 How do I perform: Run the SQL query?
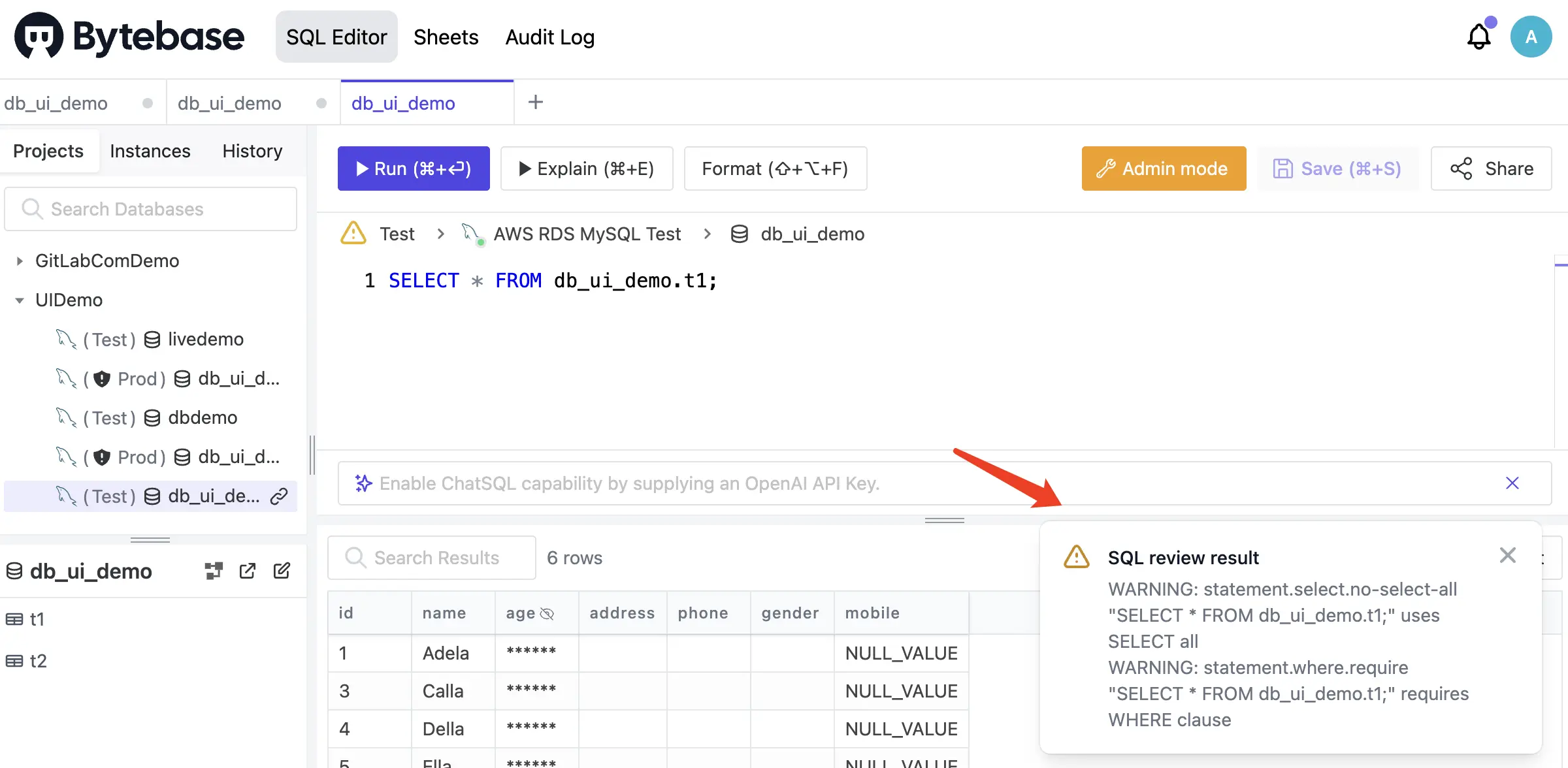point(413,168)
